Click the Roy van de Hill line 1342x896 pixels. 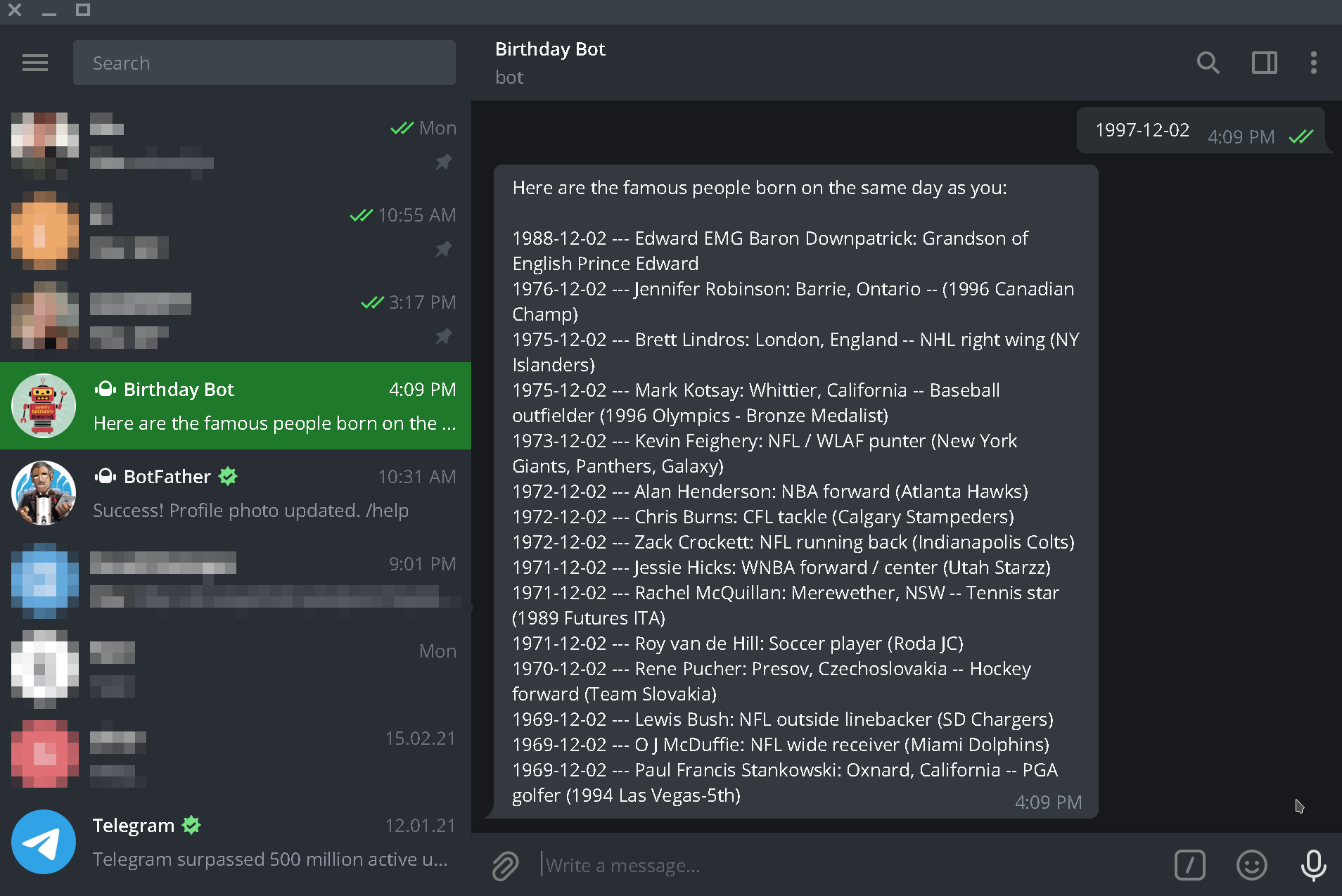(738, 644)
